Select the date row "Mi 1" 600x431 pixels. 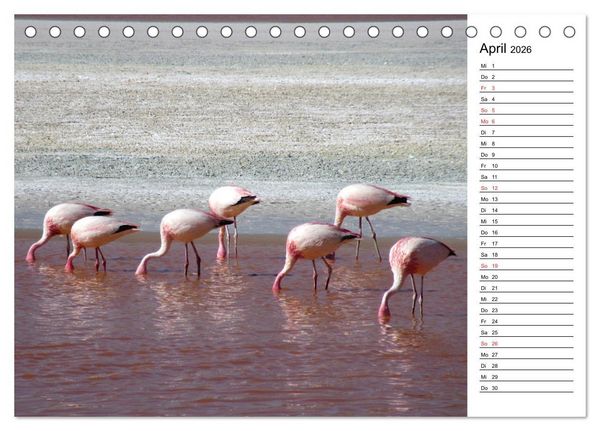[527, 66]
